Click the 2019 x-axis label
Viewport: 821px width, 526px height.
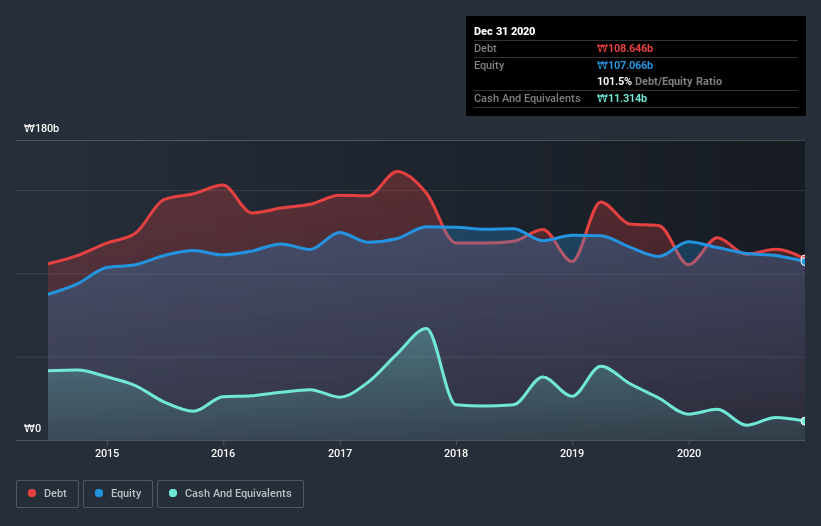pyautogui.click(x=572, y=453)
